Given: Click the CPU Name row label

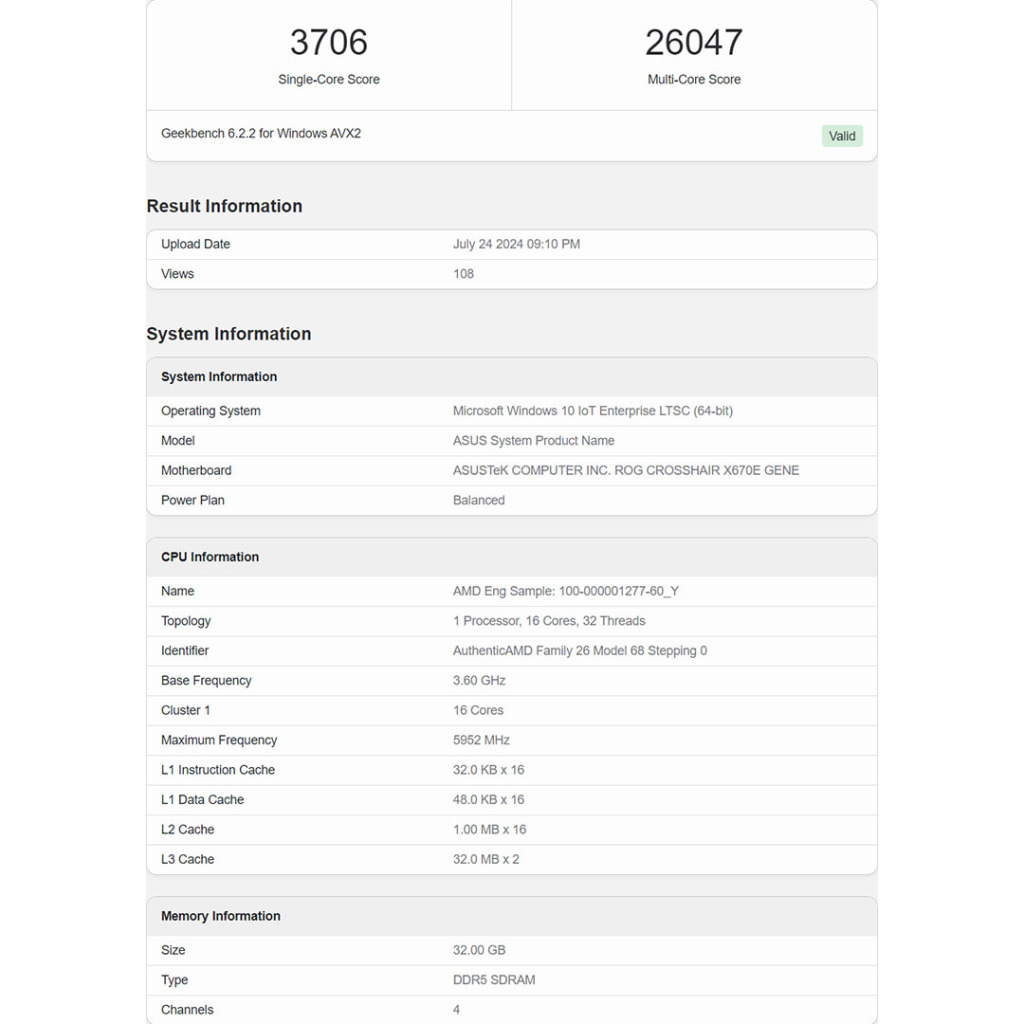Looking at the screenshot, I should (178, 591).
